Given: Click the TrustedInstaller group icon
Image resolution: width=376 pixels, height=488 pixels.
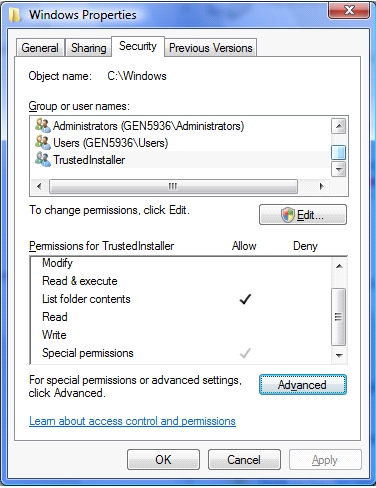Looking at the screenshot, I should 43,159.
